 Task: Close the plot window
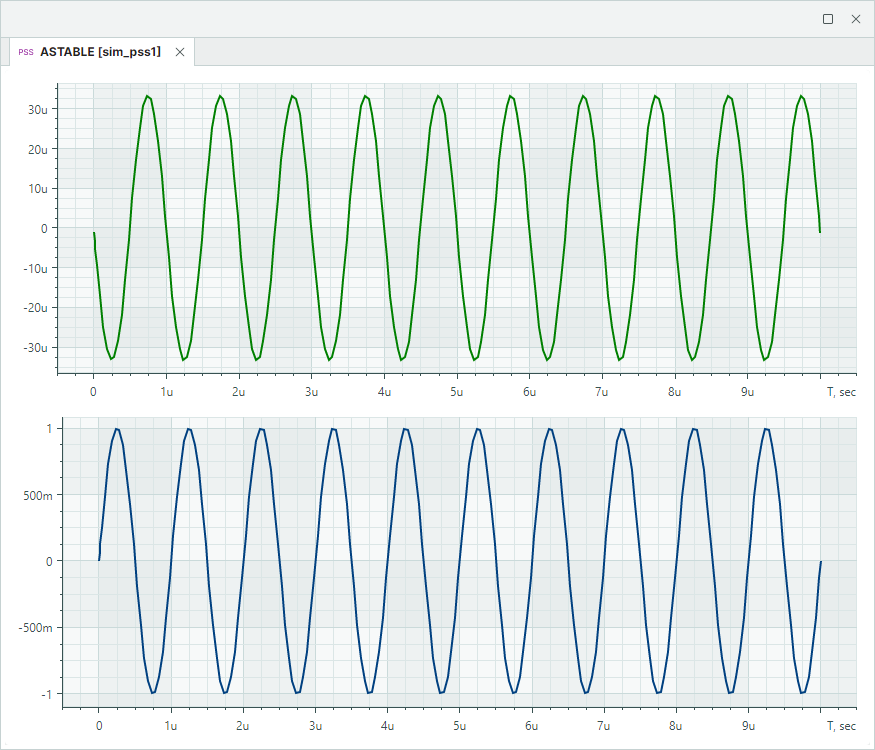(x=856, y=19)
